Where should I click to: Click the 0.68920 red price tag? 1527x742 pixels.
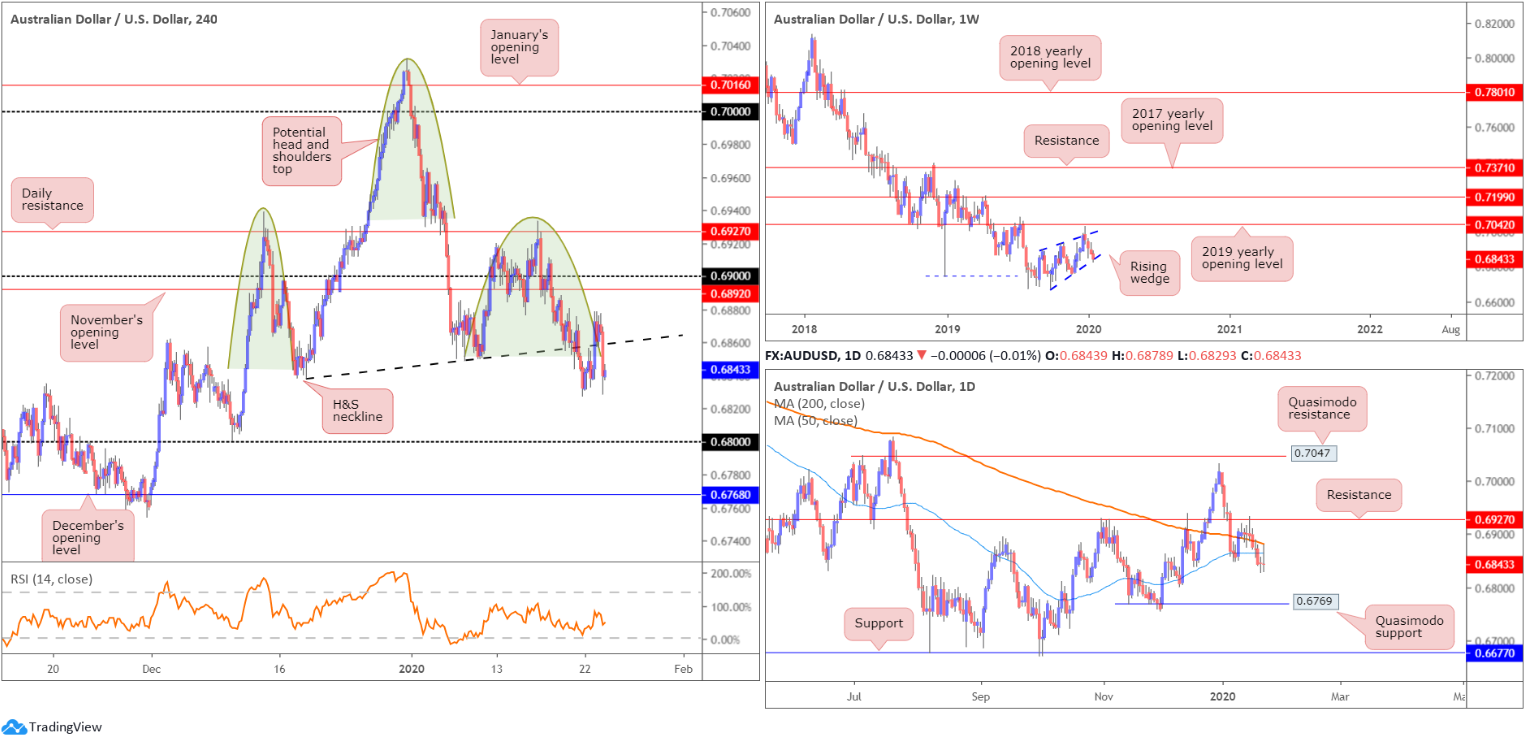coord(731,294)
